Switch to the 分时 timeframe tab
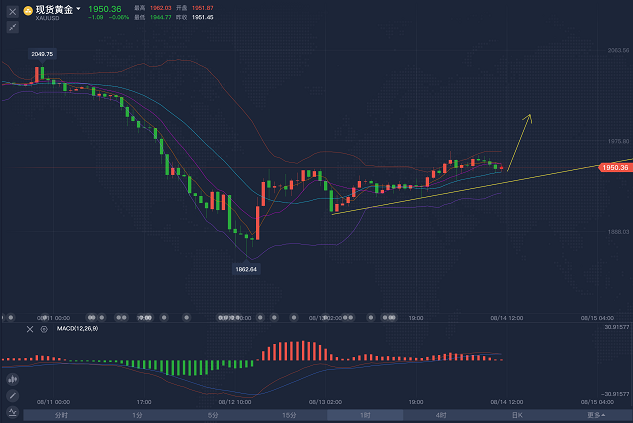 coord(61,415)
